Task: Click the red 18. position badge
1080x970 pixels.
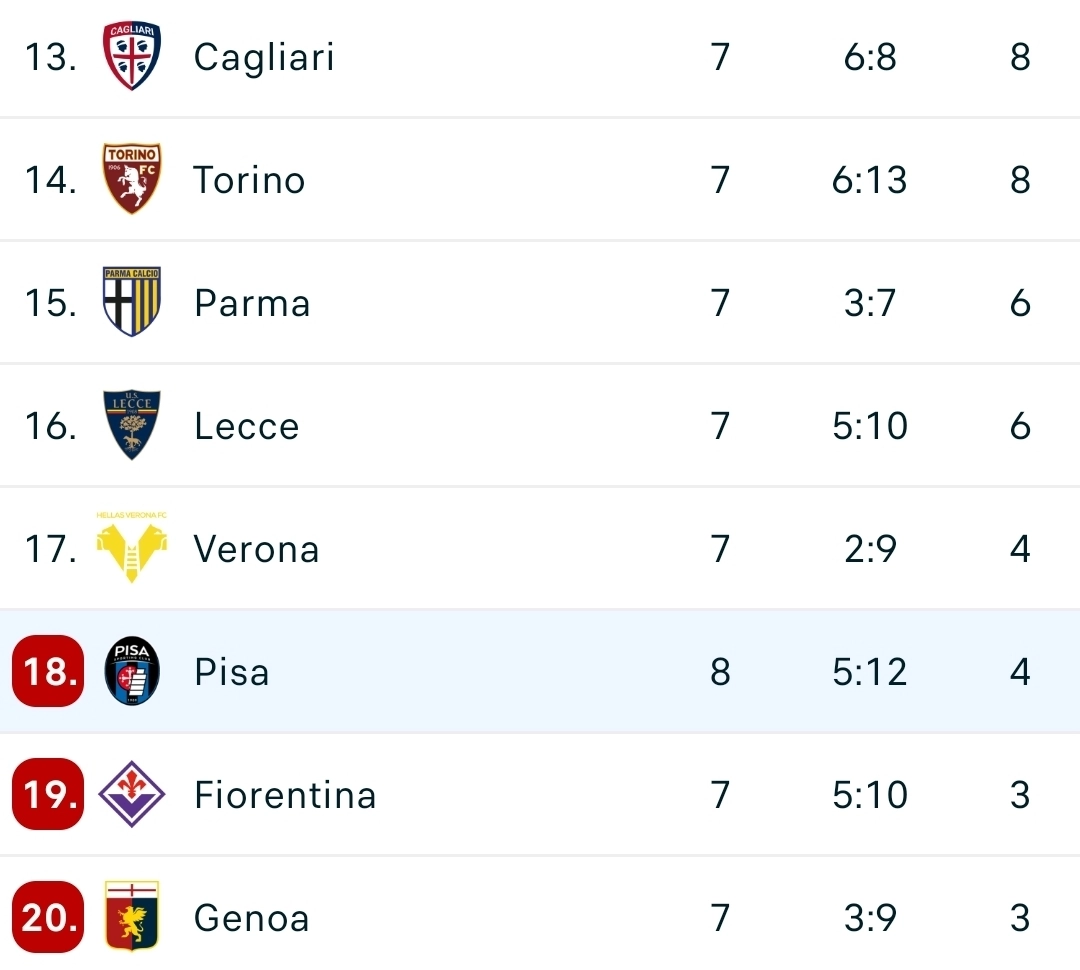Action: (48, 672)
